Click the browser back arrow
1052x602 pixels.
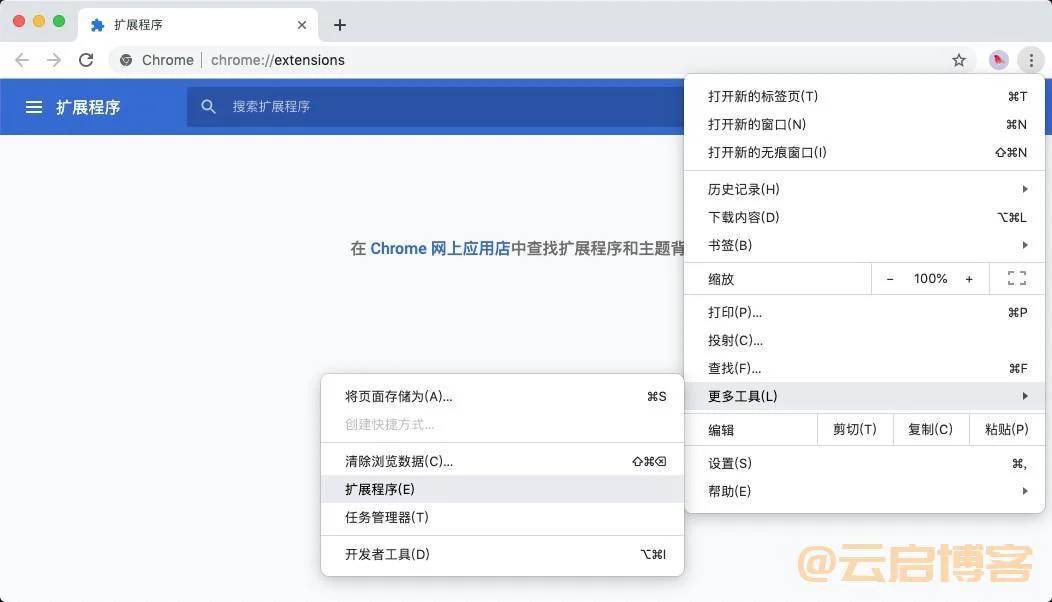22,60
